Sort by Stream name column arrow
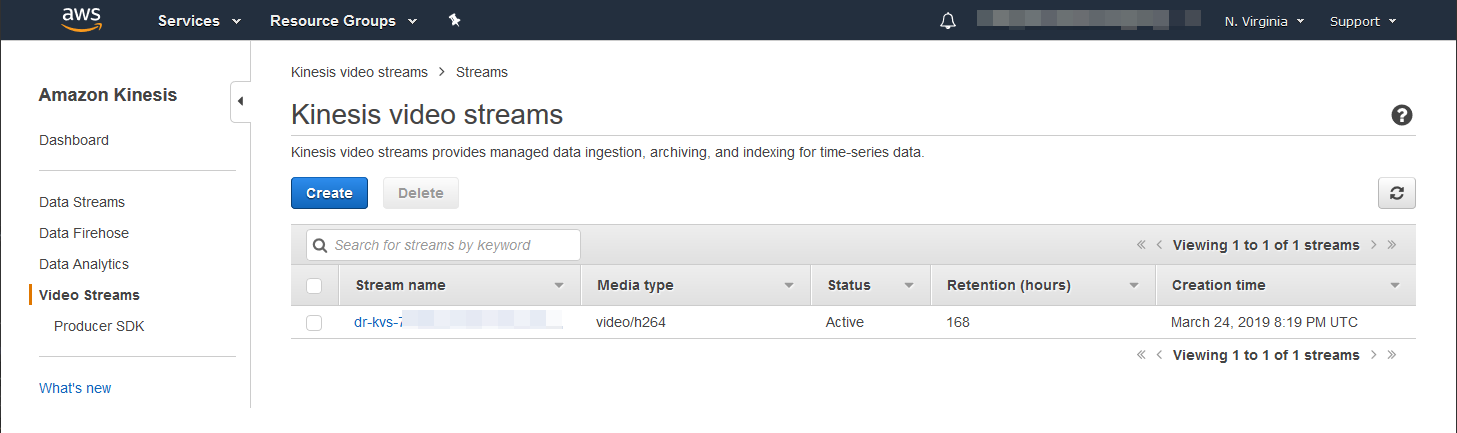 tap(559, 286)
